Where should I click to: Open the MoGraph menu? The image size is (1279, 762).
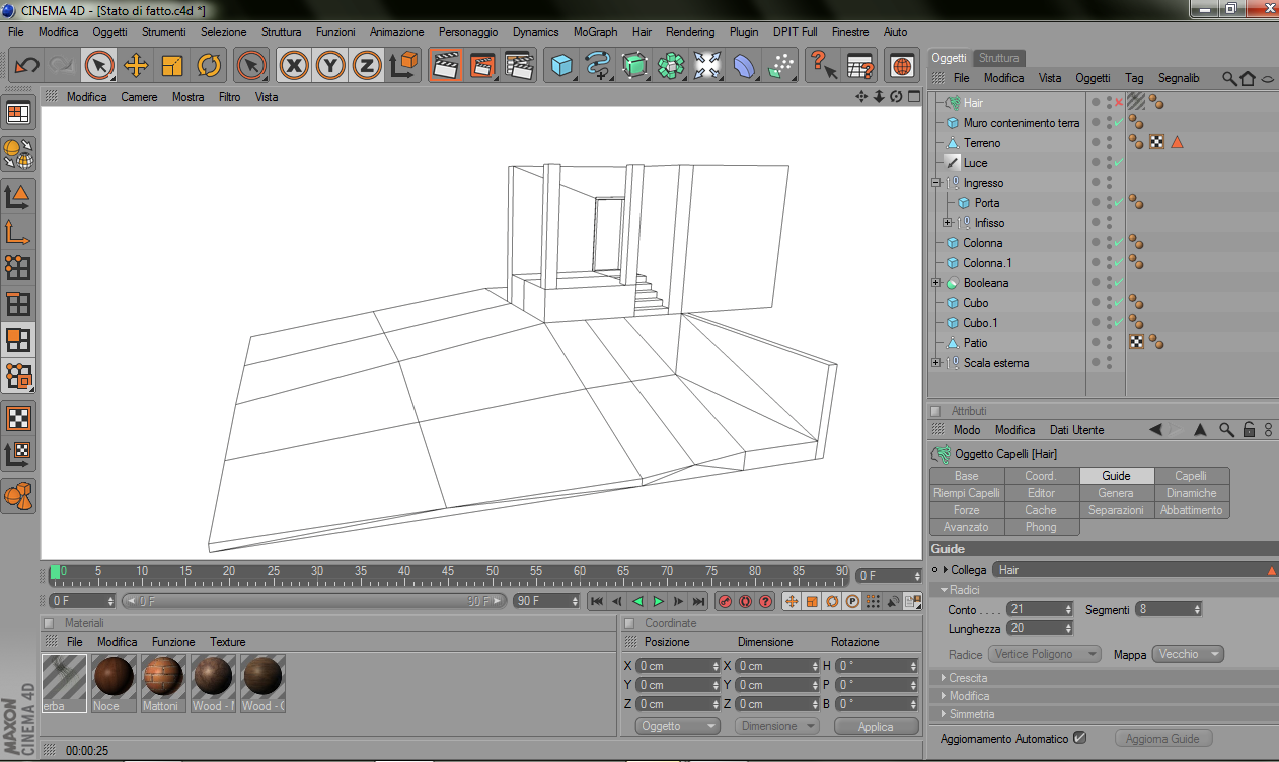tap(595, 32)
